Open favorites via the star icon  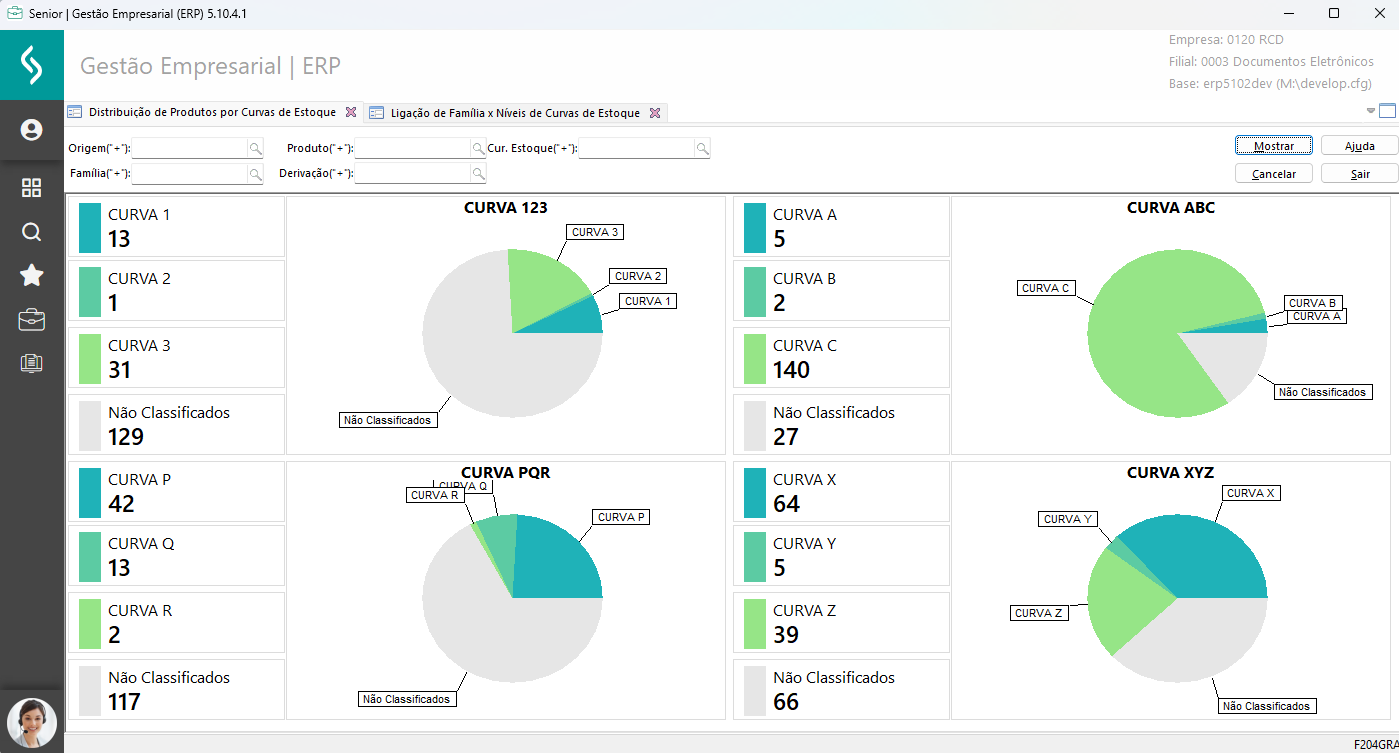pyautogui.click(x=31, y=276)
